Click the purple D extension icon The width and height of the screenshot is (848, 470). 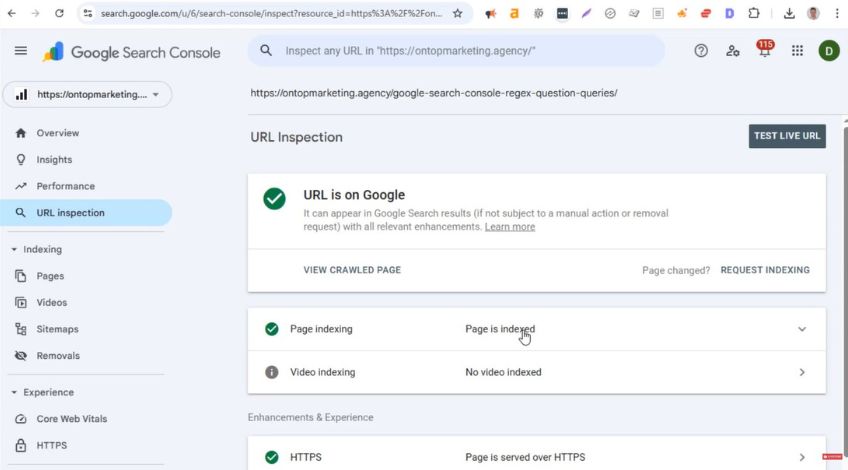(x=729, y=13)
